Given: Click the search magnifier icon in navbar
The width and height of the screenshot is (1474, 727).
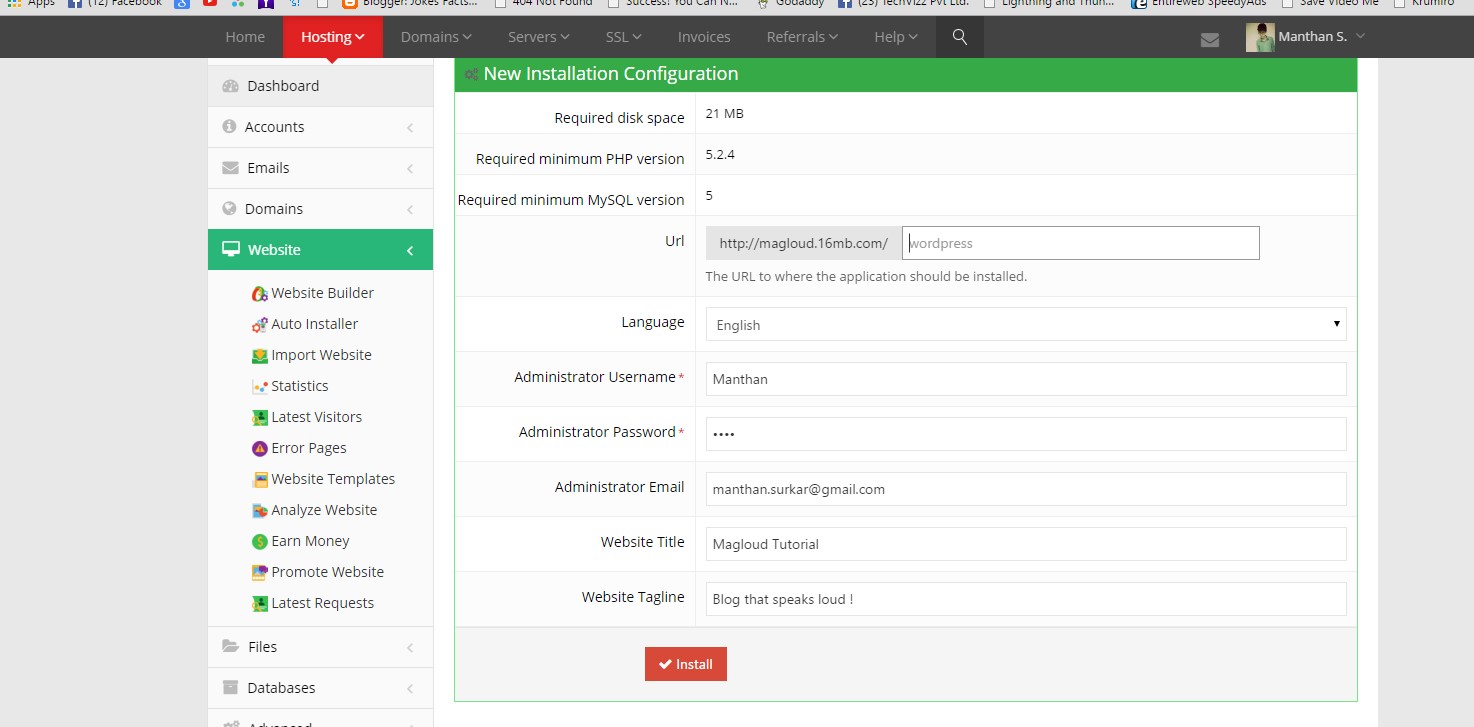Looking at the screenshot, I should (x=960, y=37).
